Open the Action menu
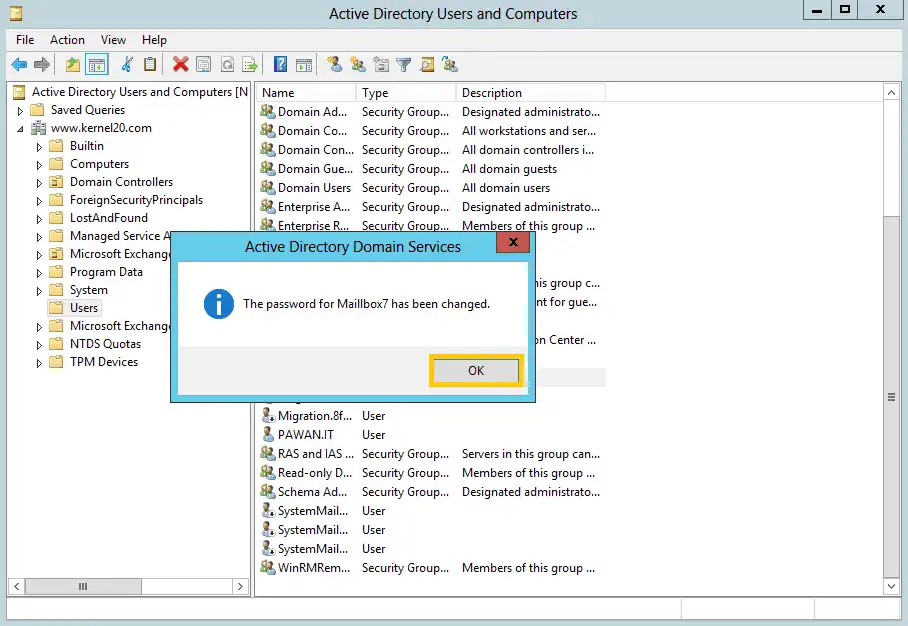 pos(67,39)
